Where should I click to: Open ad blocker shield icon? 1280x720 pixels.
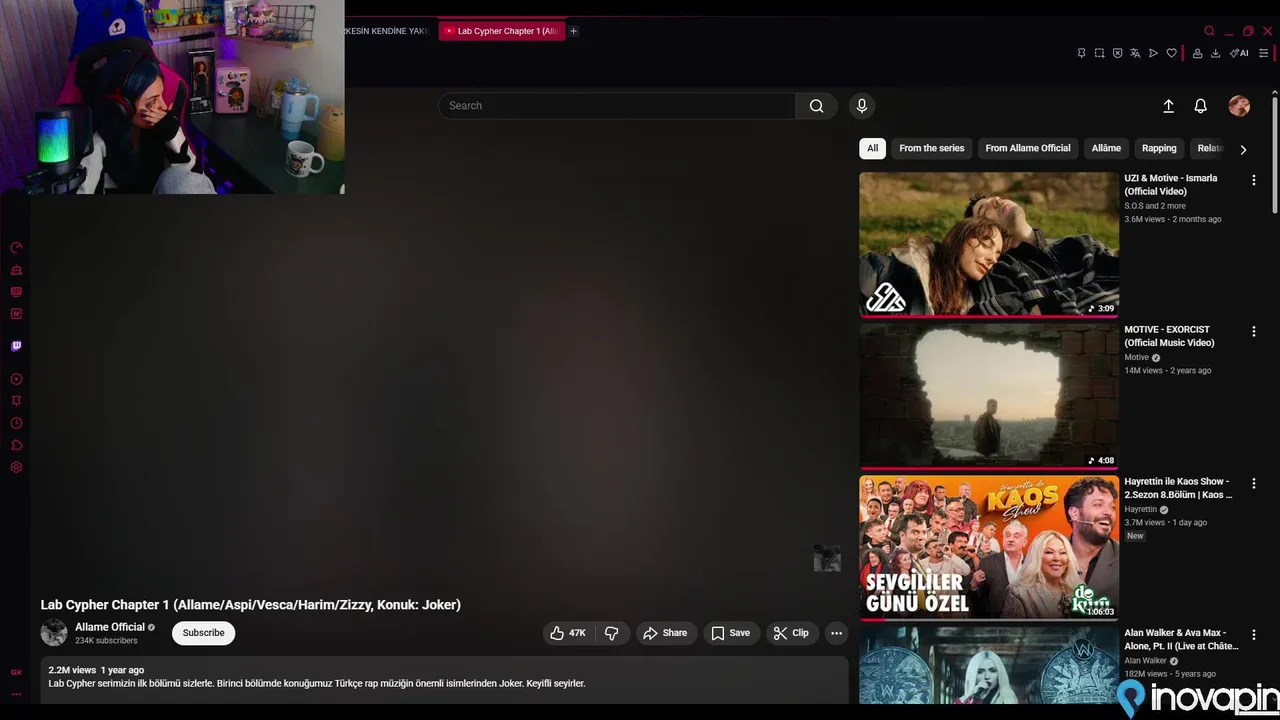(1117, 53)
